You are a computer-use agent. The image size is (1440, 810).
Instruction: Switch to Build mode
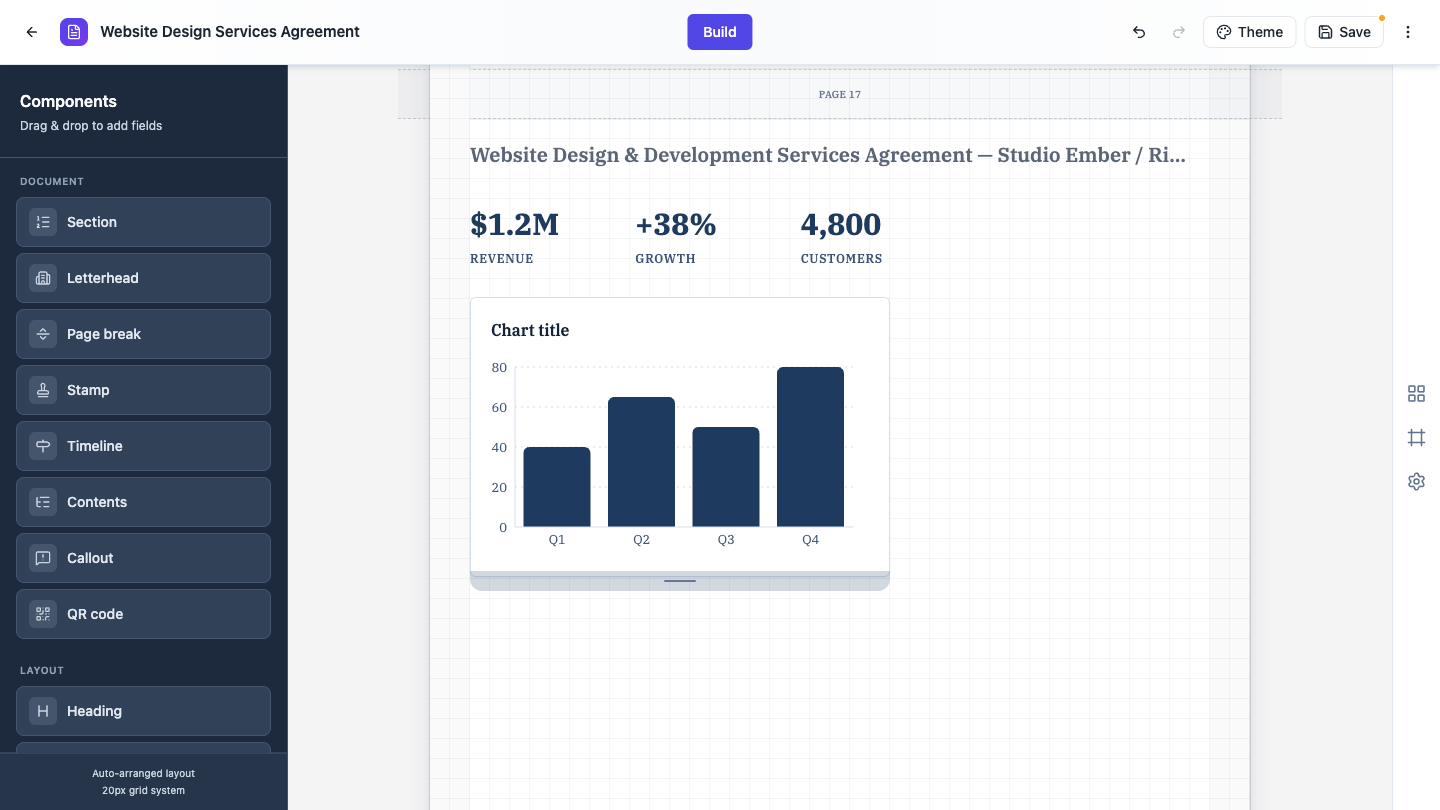coord(720,32)
